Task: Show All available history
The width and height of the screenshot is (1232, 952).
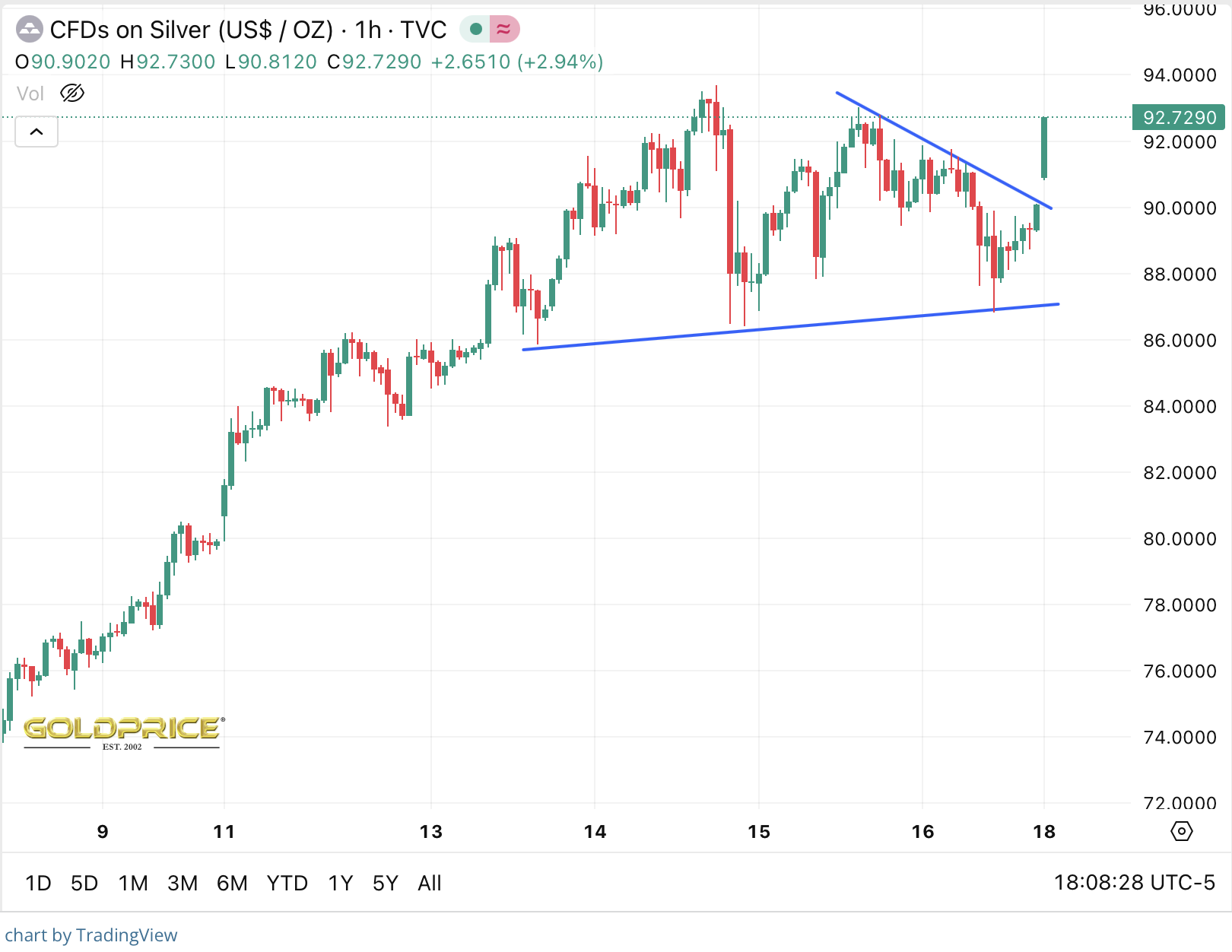Action: (429, 883)
